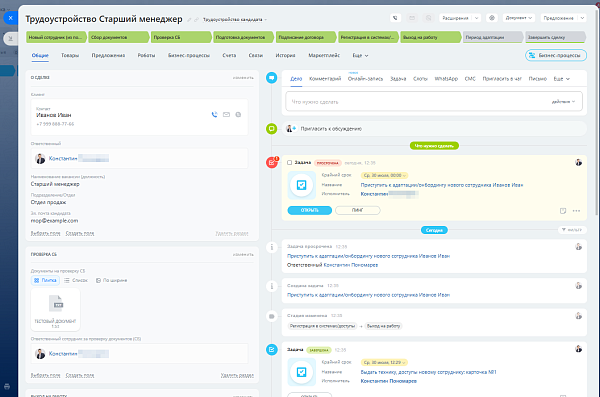Open the действия dropdown in the todo field
This screenshot has width=600, height=397.
coord(563,102)
